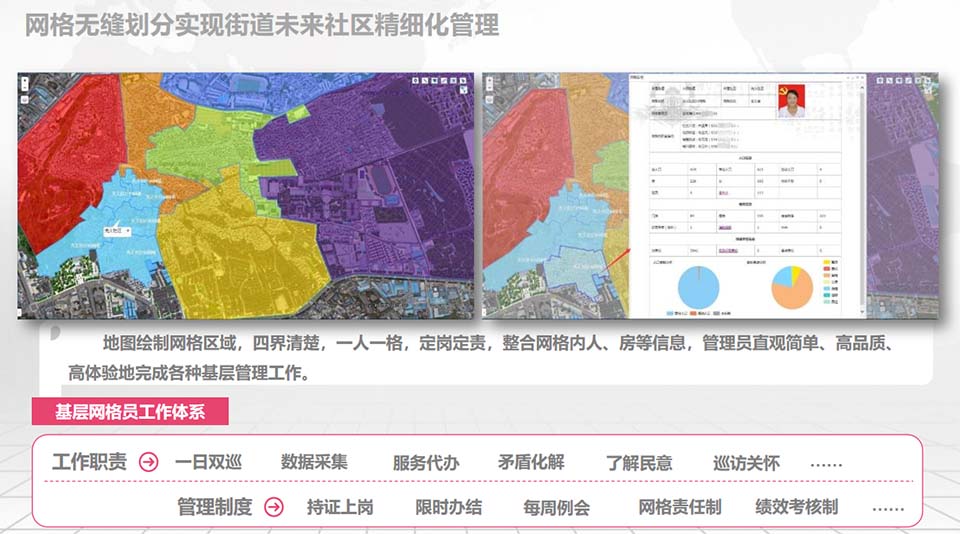Select 绩效考核制 in the management row
This screenshot has width=960, height=534.
click(796, 507)
